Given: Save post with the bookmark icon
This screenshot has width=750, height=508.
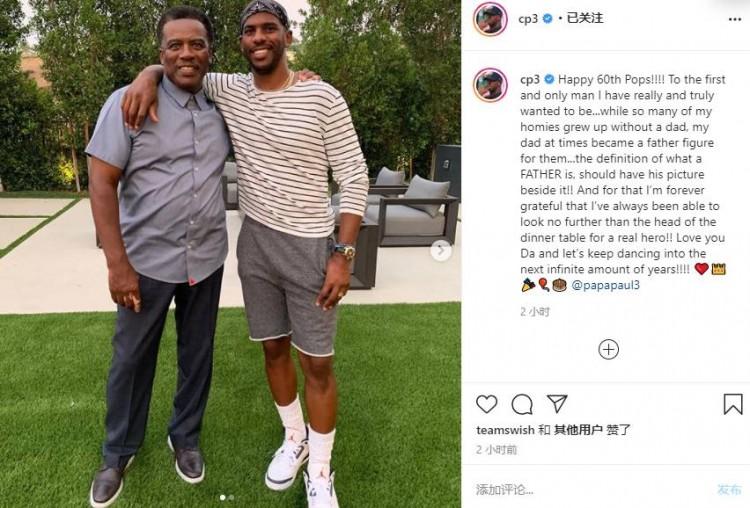Looking at the screenshot, I should (x=732, y=404).
